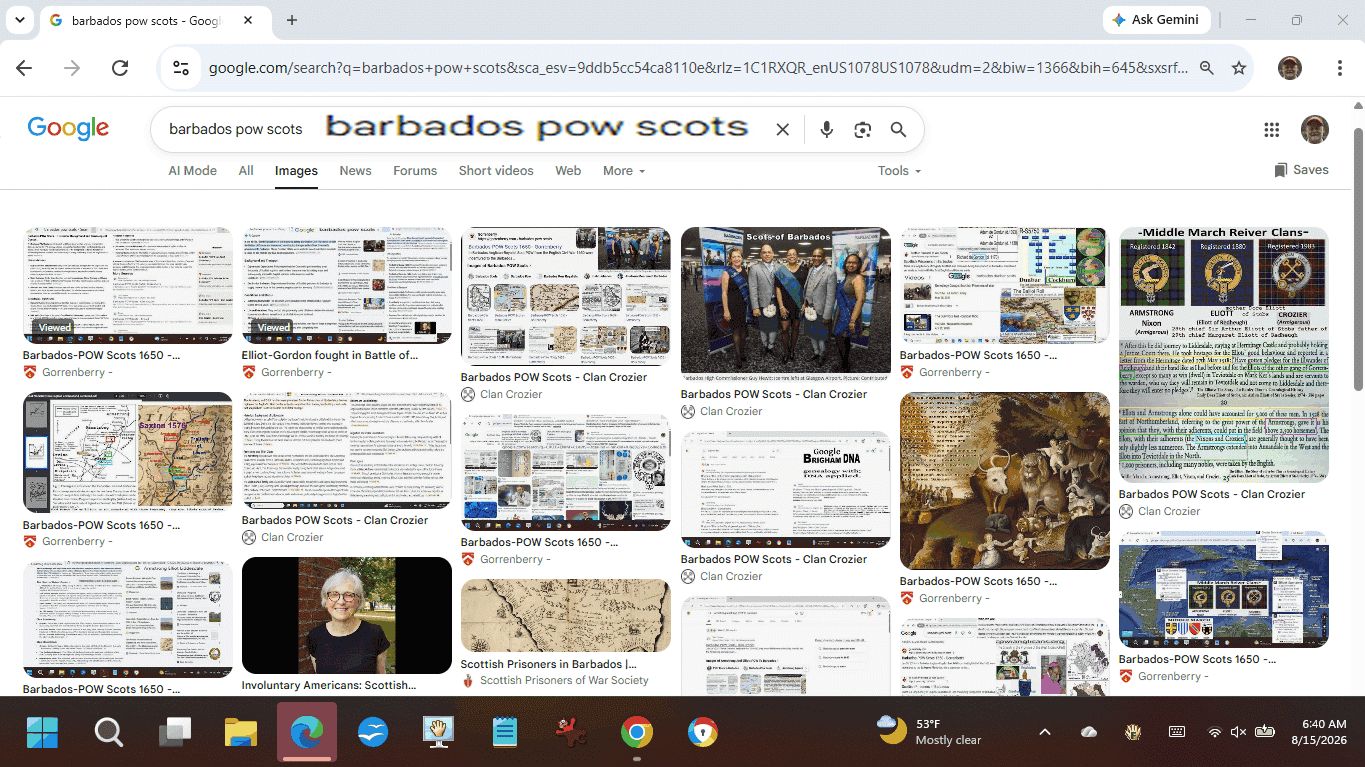Screen dimensions: 1365x767
Task: Open the Short videos tab
Action: click(x=496, y=171)
